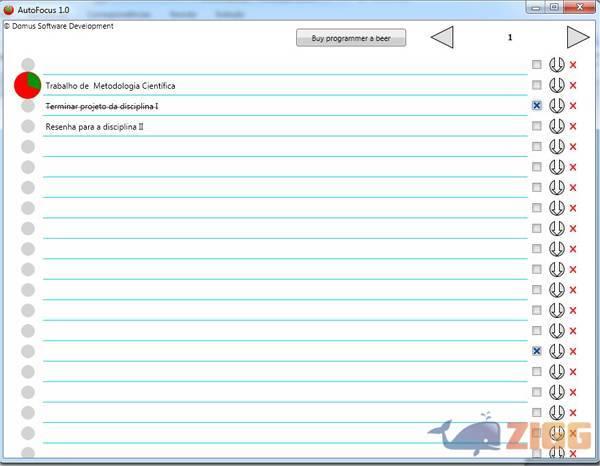Click gray circle beside Terminar projeto da disciplina I

28,106
